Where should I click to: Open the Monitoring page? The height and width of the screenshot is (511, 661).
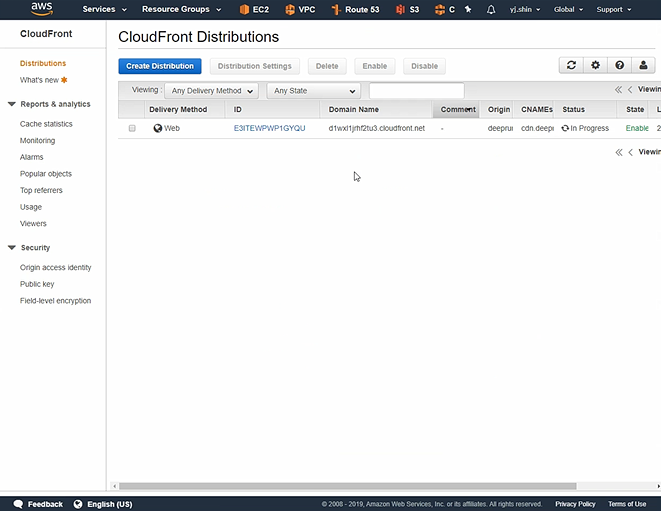point(37,140)
